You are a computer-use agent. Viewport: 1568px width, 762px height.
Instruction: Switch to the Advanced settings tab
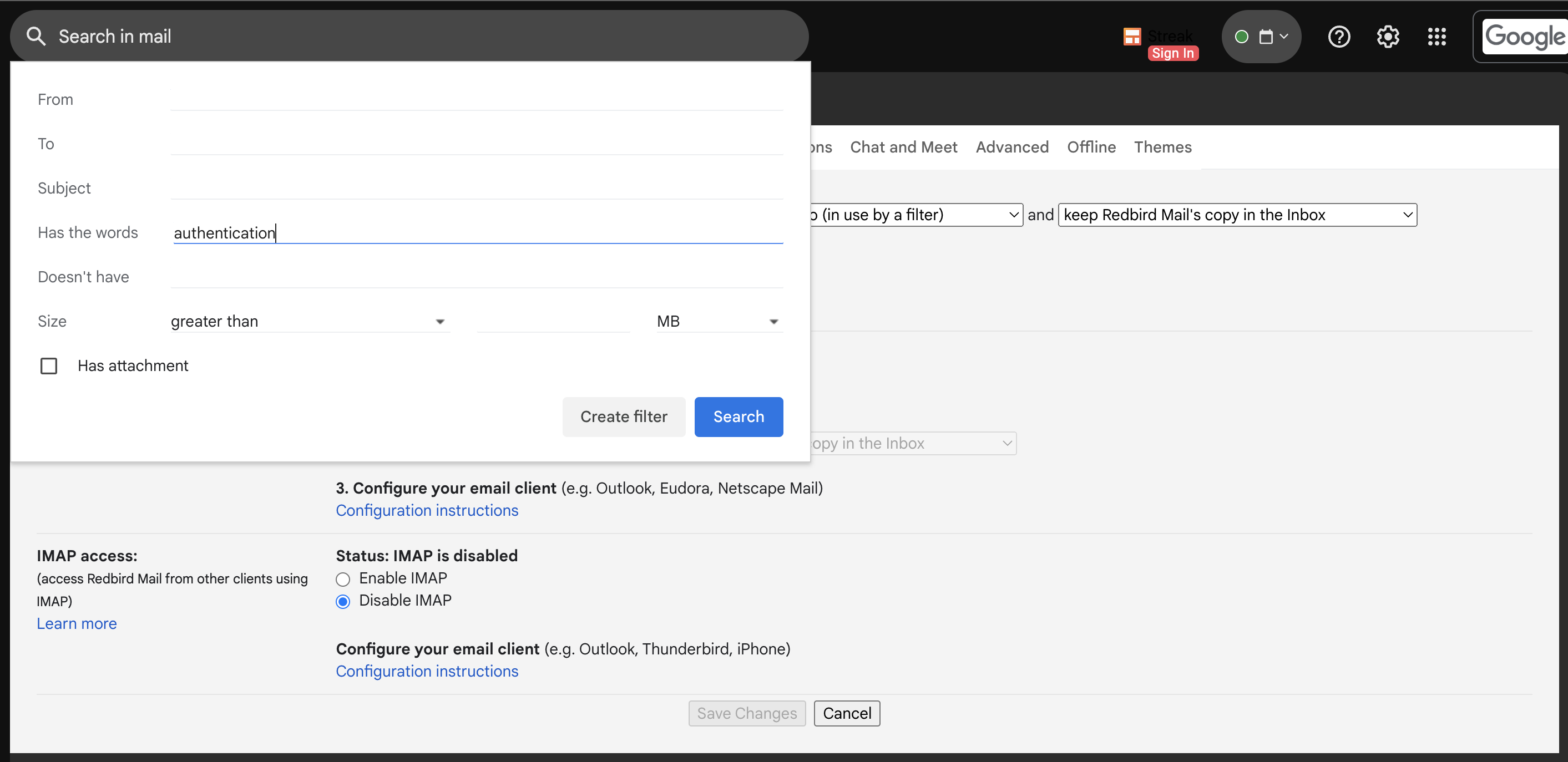pyautogui.click(x=1011, y=148)
